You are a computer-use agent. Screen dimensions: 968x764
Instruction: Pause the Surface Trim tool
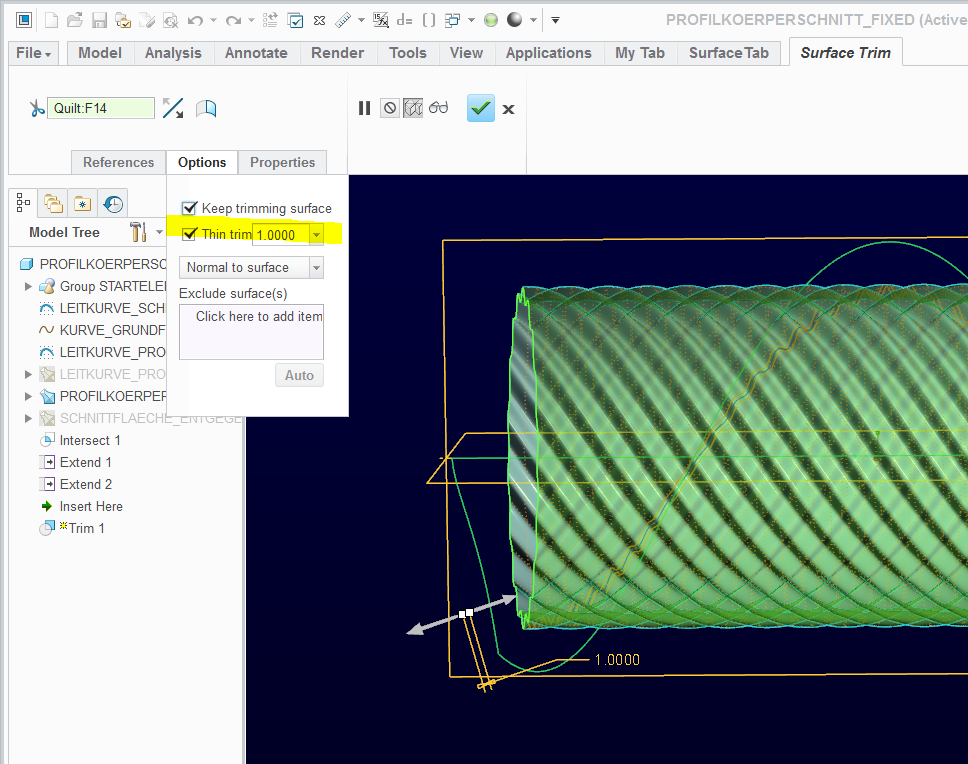point(364,108)
